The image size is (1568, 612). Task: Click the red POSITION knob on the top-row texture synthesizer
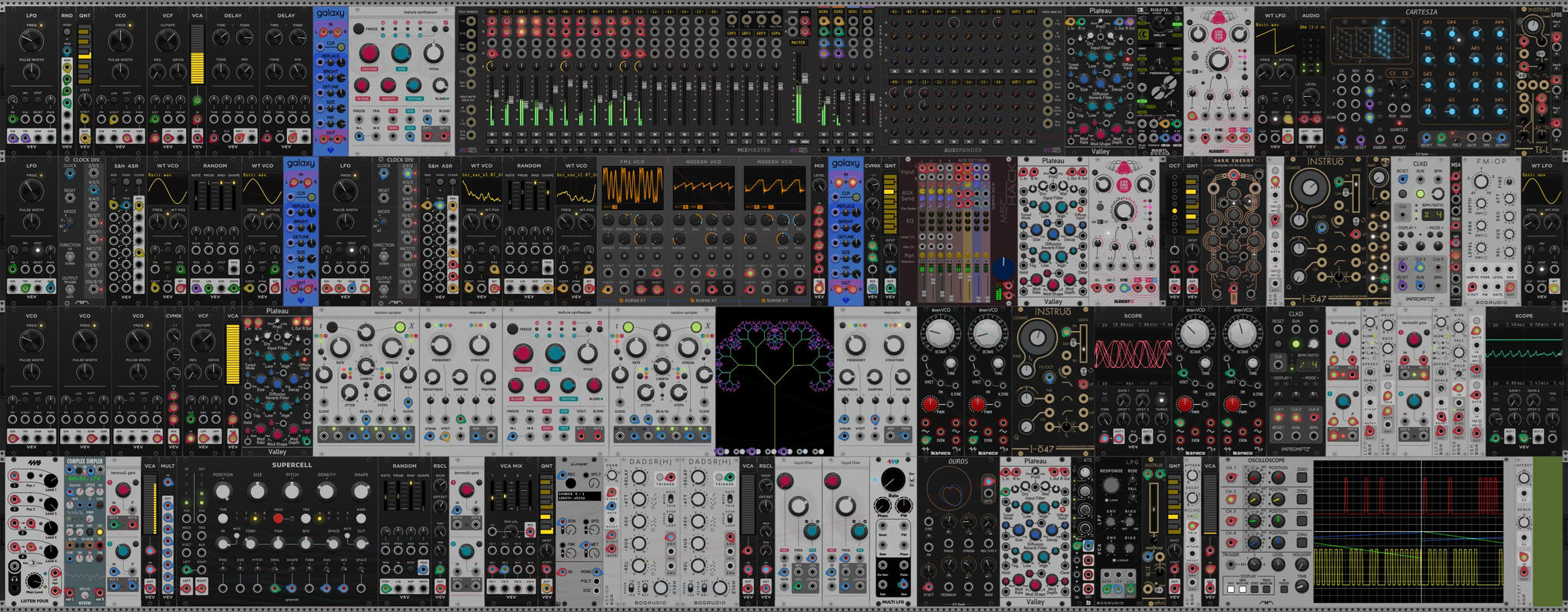tap(369, 53)
